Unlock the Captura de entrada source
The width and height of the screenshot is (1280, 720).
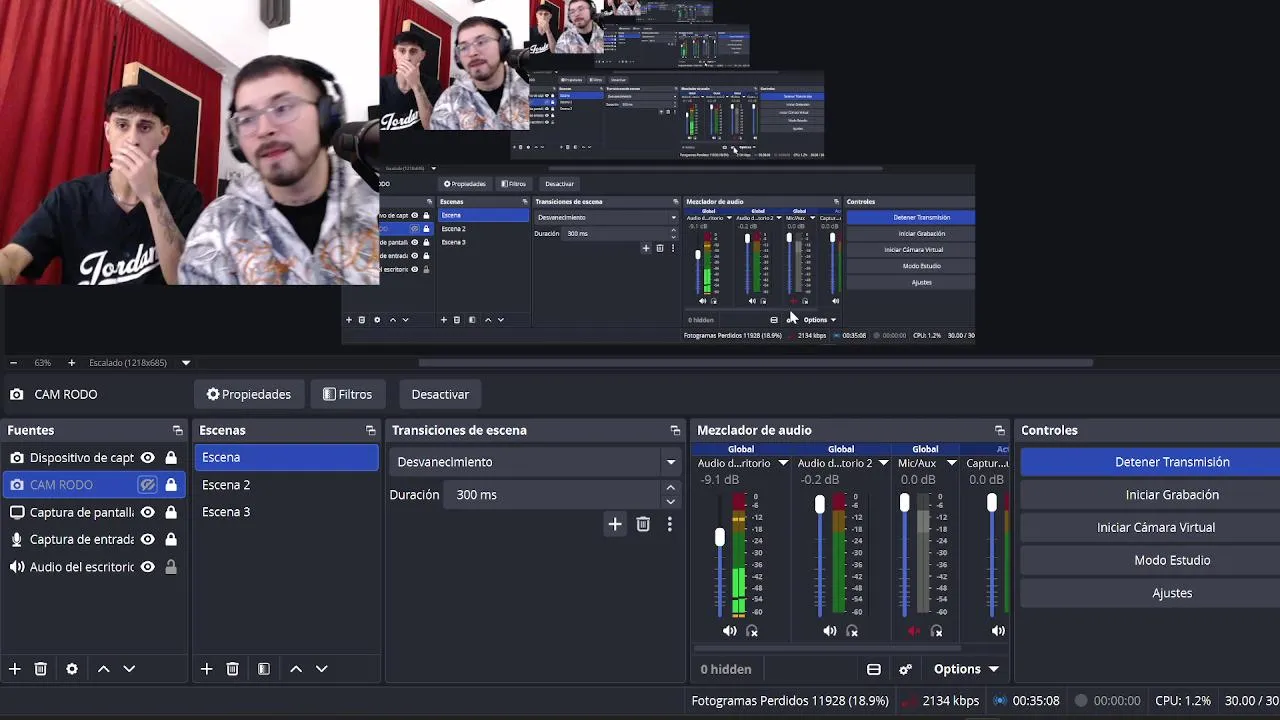point(171,539)
